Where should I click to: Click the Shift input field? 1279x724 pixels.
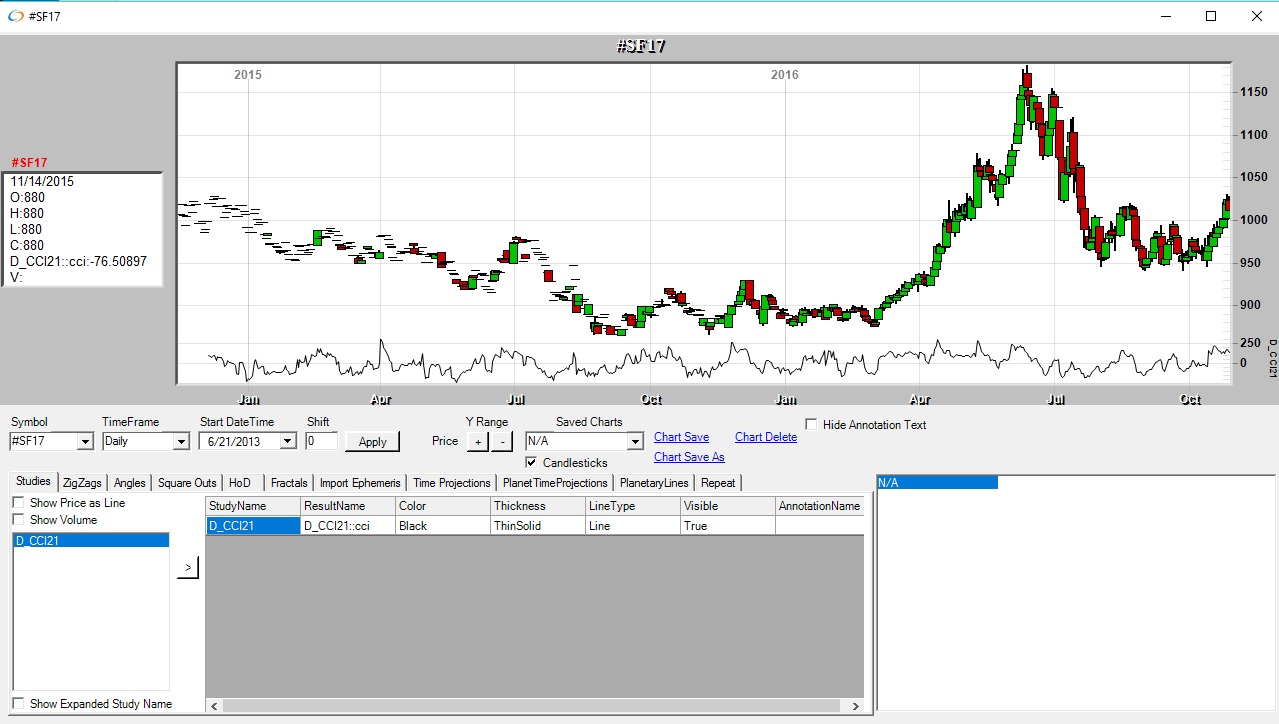(321, 441)
